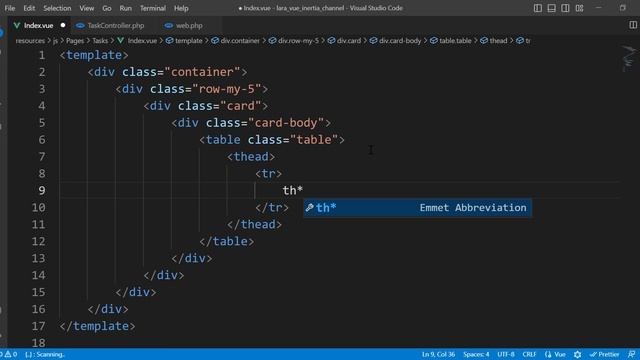
Task: Click the unsaved dot on Index.vue tab
Action: pos(63,25)
